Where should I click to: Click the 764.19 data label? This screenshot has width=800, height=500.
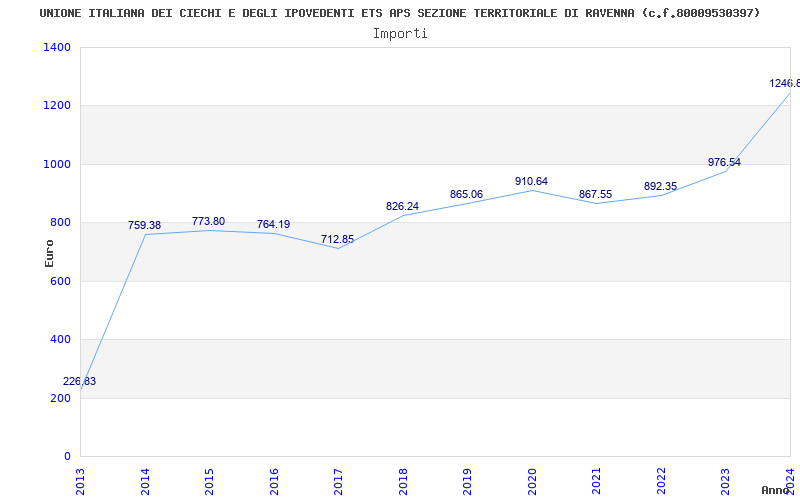coord(273,224)
